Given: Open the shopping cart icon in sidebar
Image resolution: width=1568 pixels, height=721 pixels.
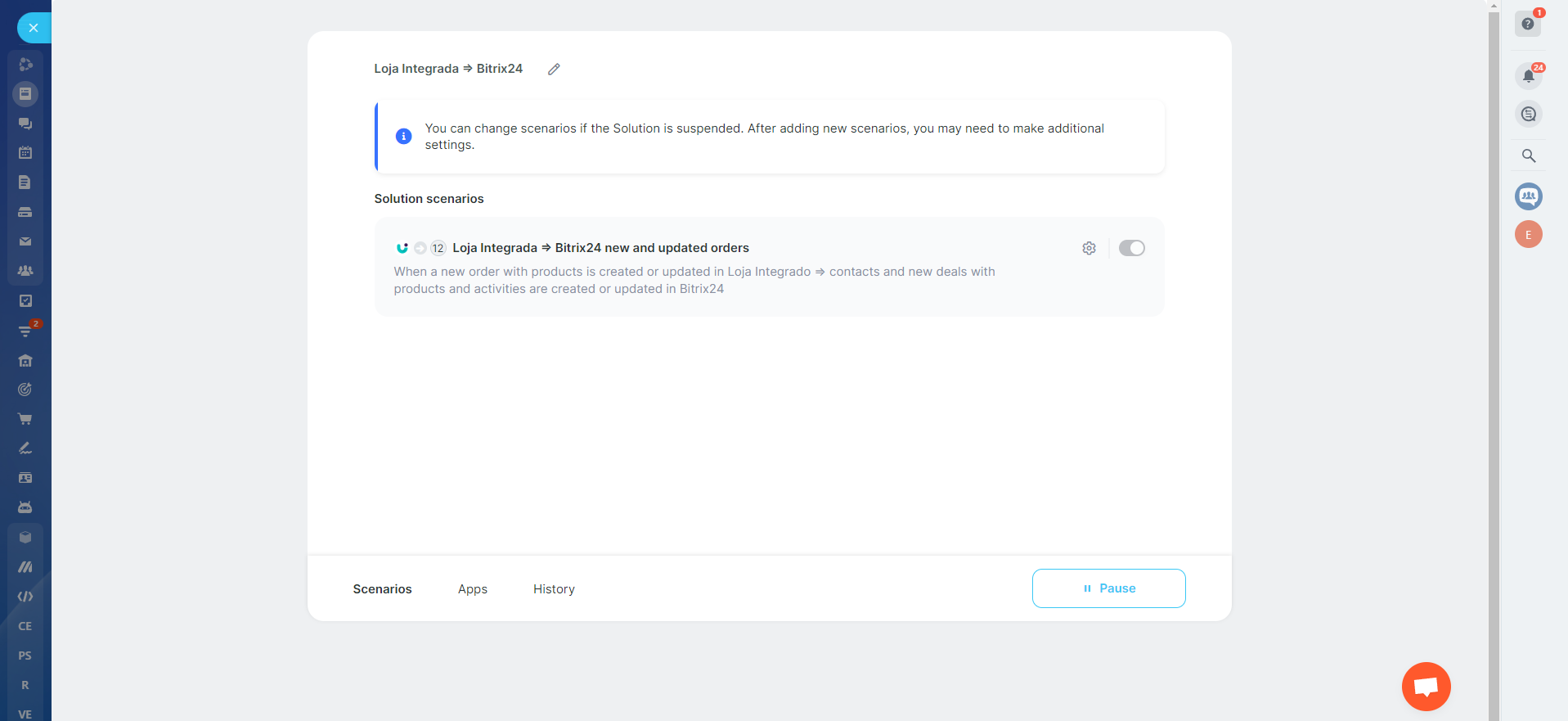Looking at the screenshot, I should tap(25, 419).
